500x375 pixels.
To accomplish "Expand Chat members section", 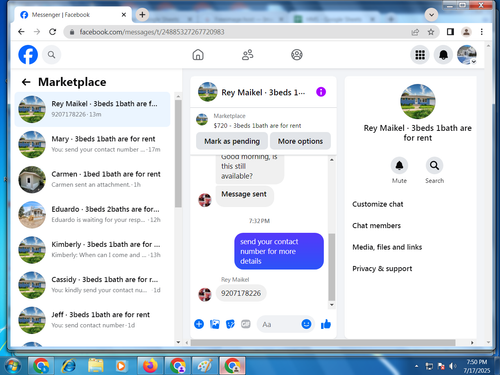I will [x=376, y=226].
